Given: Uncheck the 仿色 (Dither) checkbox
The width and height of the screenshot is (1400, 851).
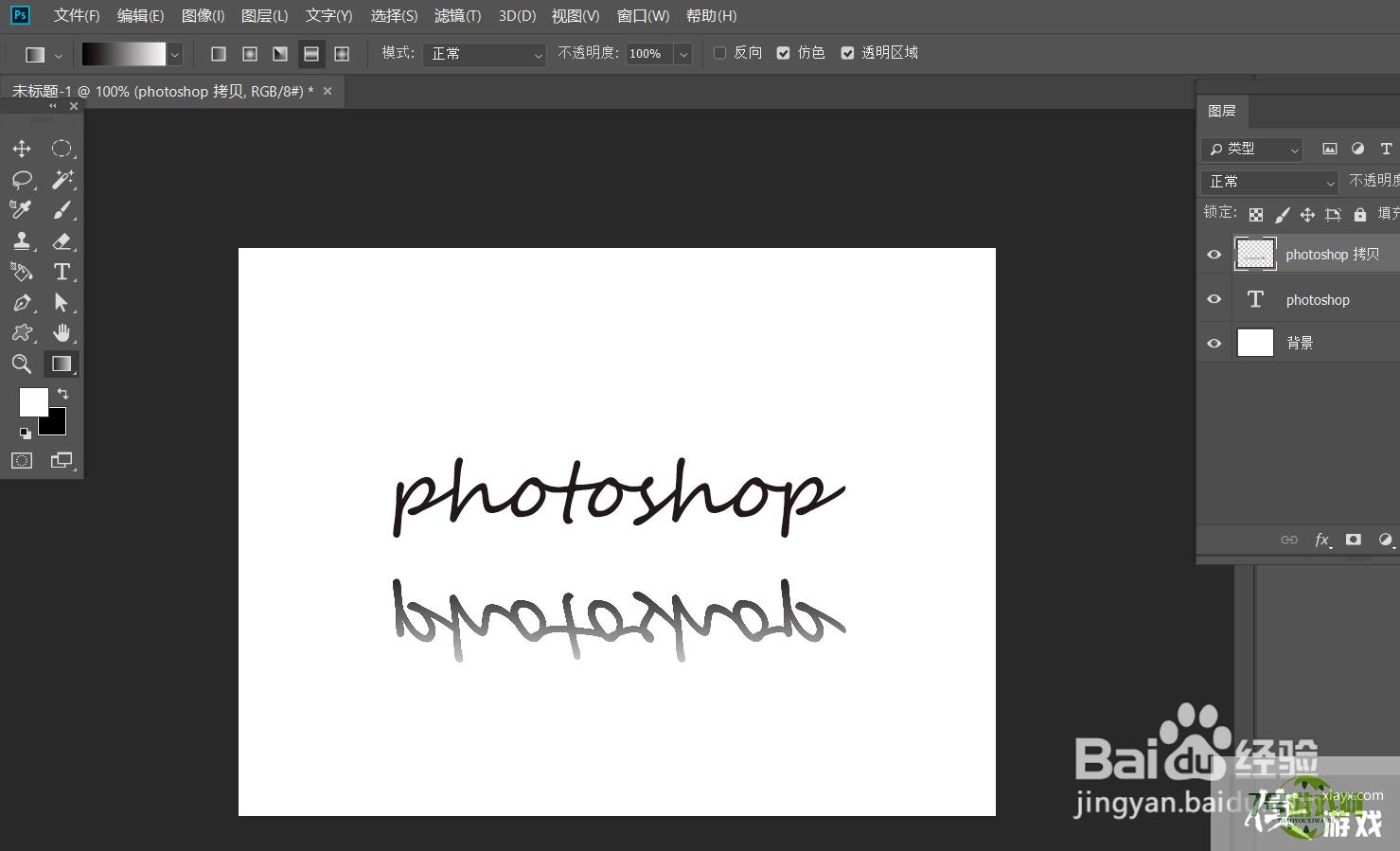Looking at the screenshot, I should pos(783,53).
